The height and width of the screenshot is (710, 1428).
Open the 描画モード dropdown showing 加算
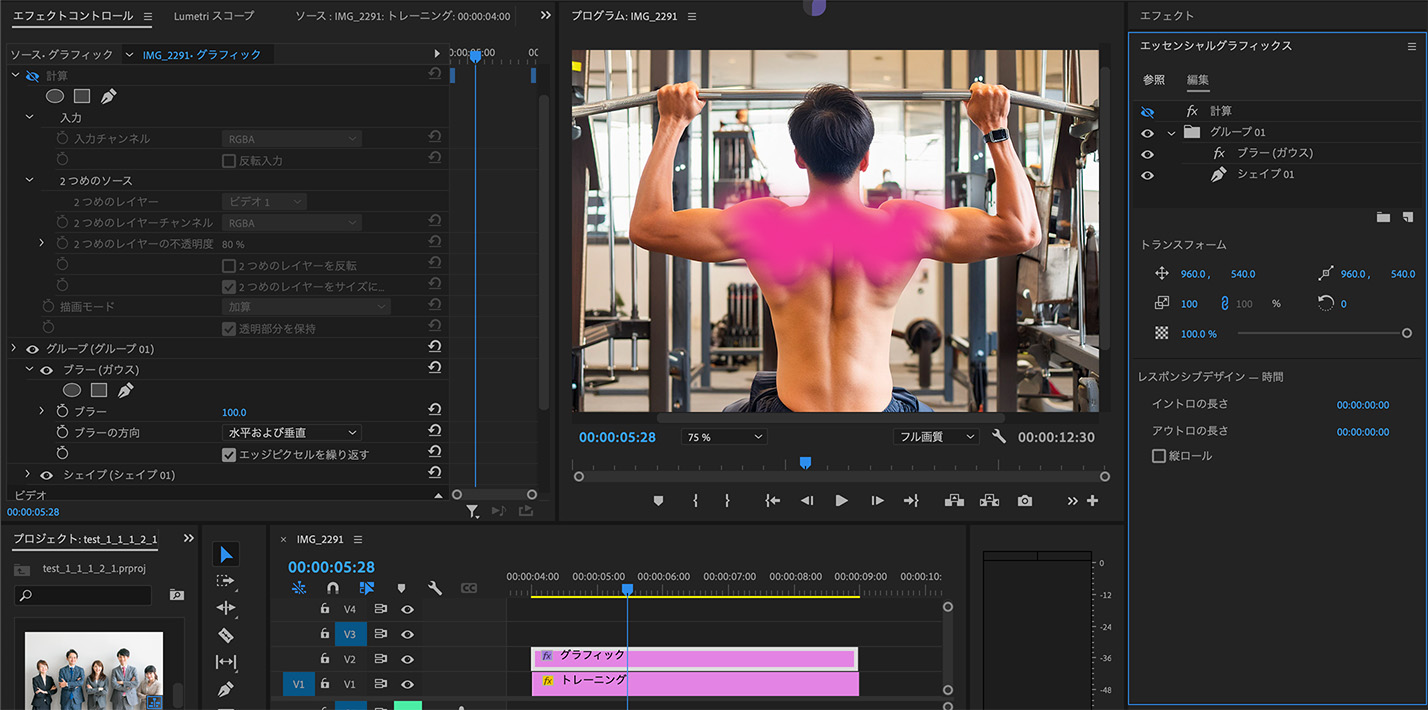click(x=290, y=306)
